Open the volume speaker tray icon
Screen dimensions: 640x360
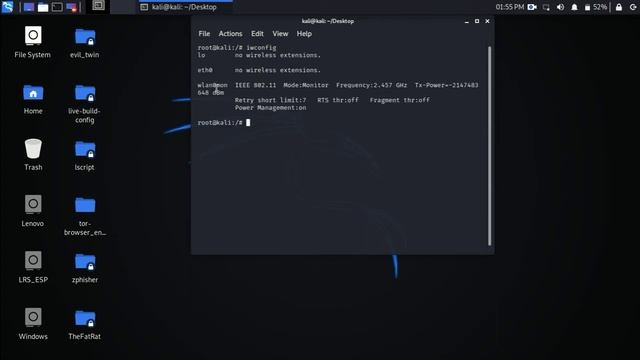point(560,7)
